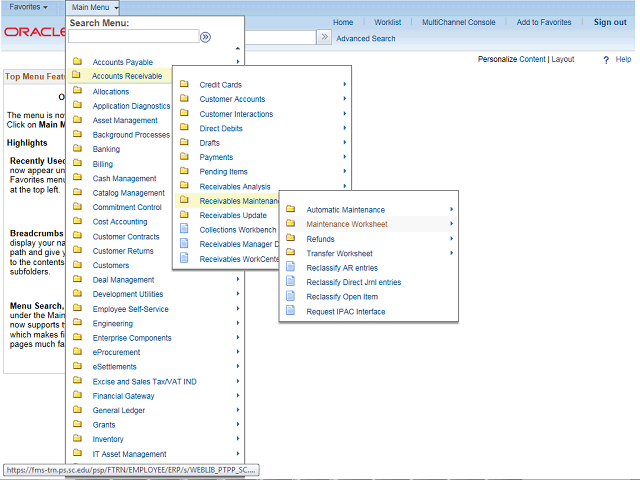Expand the Payments submenu arrow
The width and height of the screenshot is (640, 480).
tap(345, 157)
